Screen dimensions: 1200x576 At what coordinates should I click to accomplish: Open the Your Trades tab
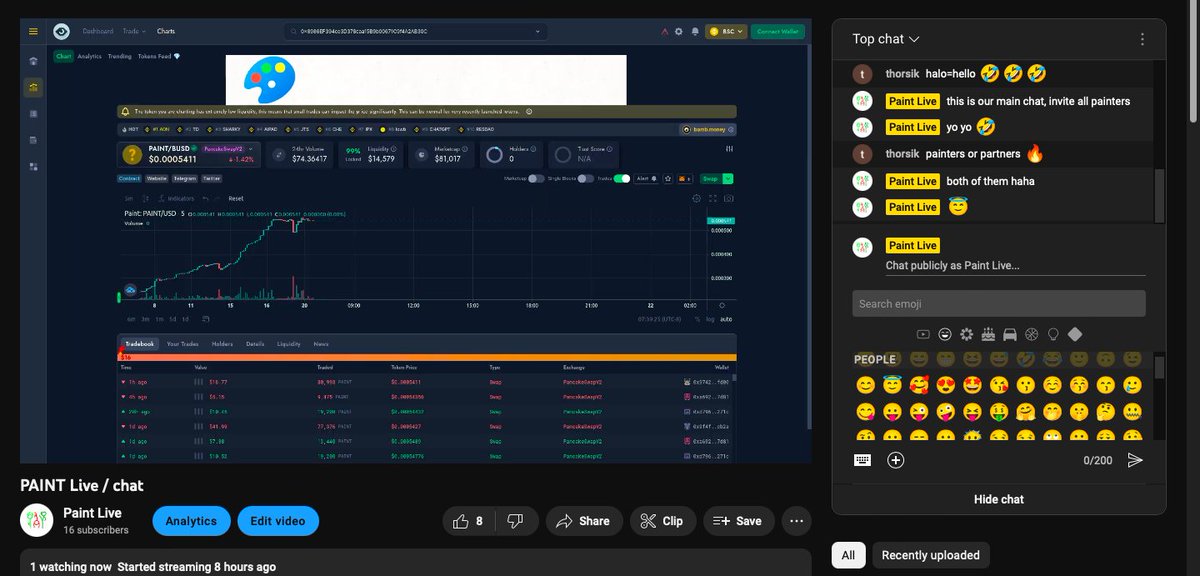click(x=182, y=343)
